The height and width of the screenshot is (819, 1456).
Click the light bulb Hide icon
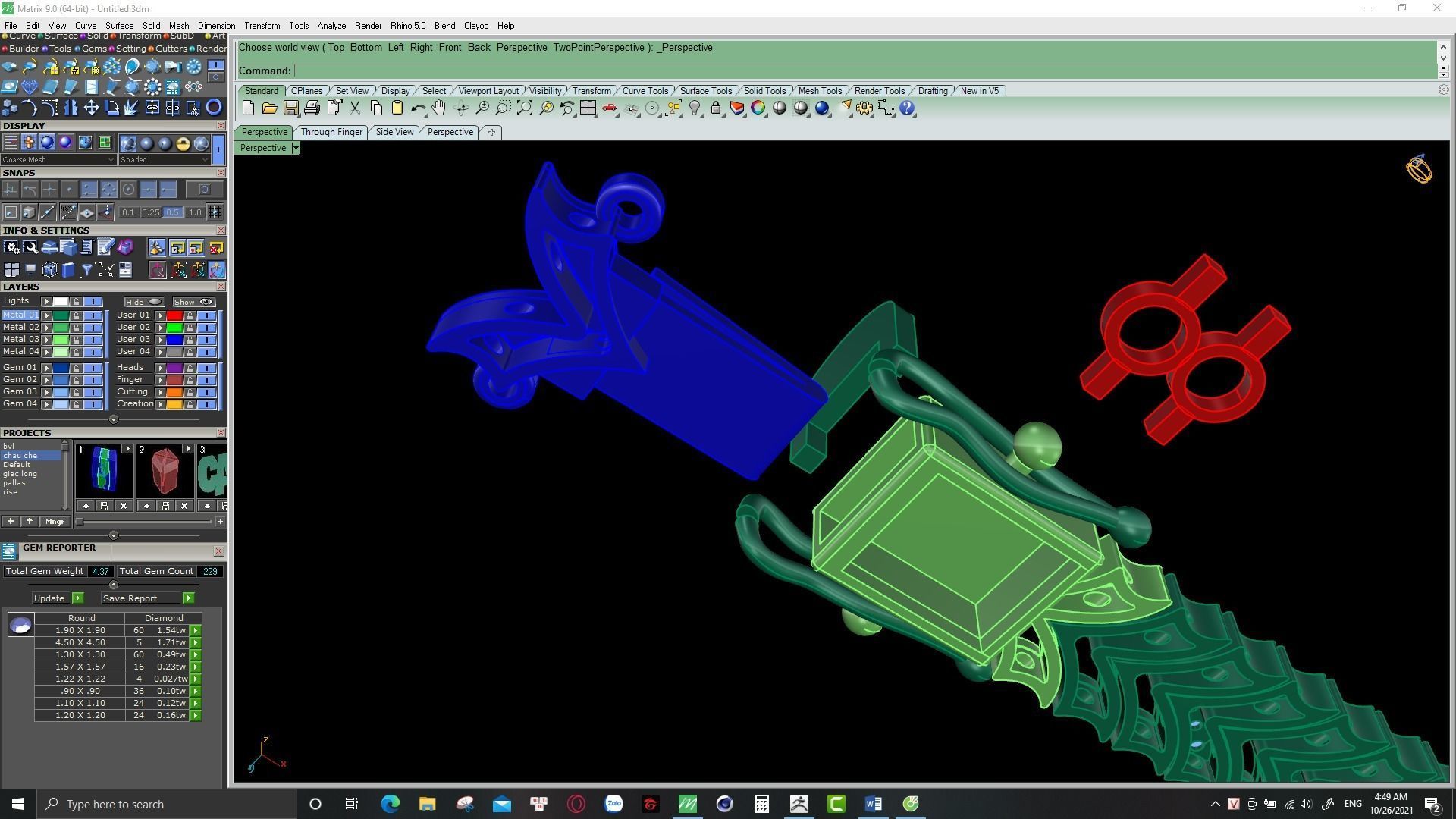point(695,108)
